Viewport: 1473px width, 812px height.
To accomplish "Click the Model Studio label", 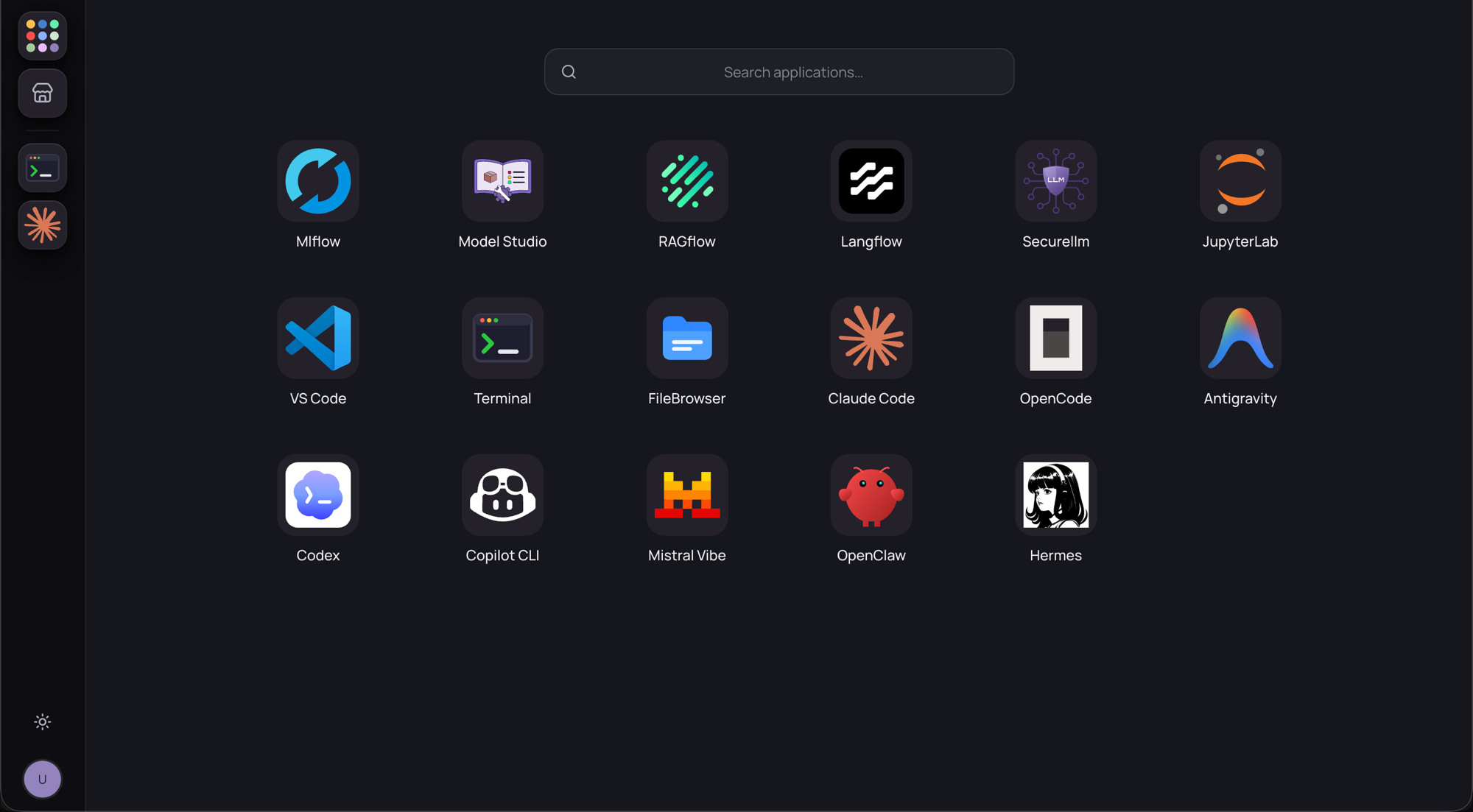I will [x=502, y=241].
